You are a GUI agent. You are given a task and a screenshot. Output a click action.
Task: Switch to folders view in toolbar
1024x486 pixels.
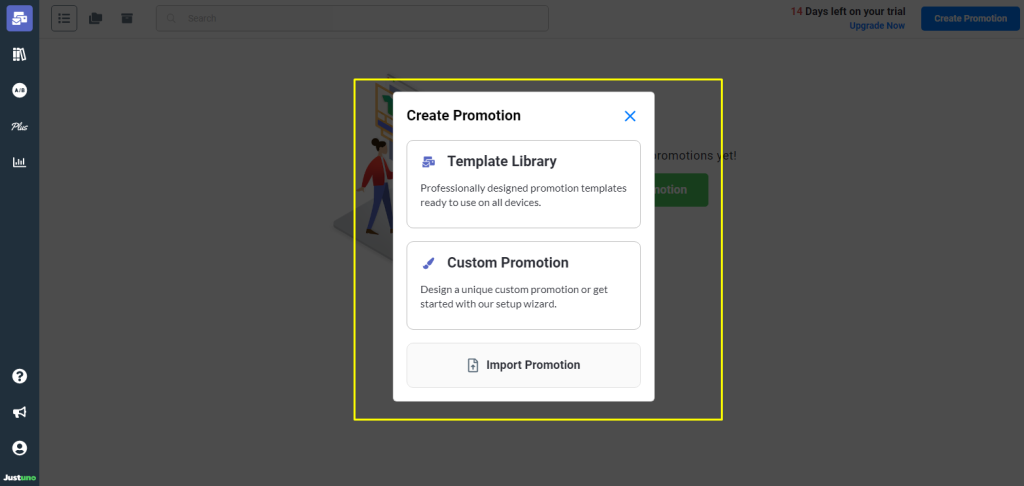point(95,18)
